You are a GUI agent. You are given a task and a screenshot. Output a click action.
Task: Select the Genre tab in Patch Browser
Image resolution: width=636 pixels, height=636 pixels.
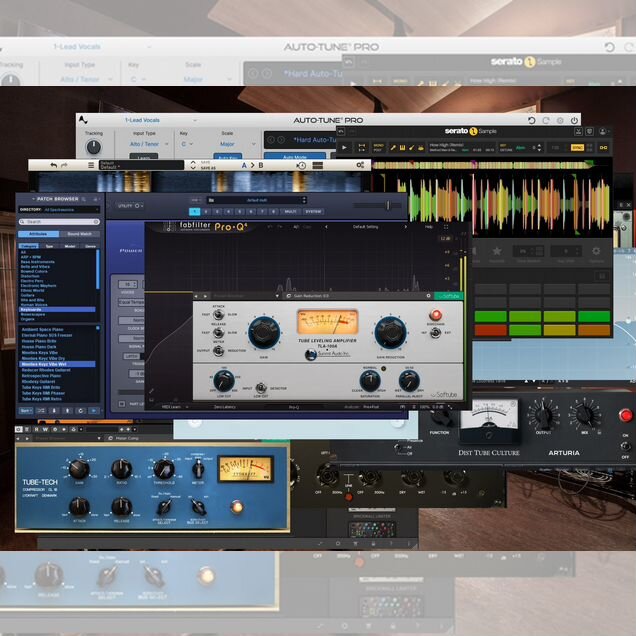90,246
